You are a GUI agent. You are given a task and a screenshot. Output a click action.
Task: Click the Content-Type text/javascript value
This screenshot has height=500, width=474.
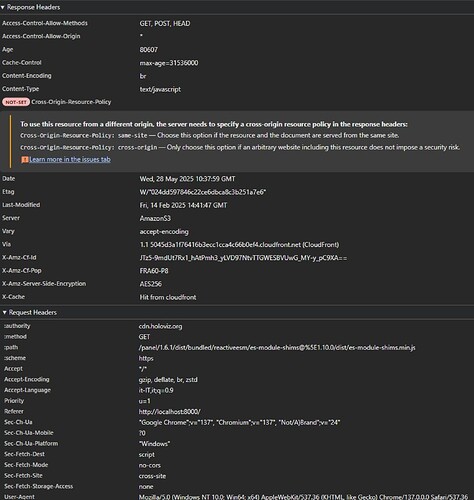click(x=160, y=89)
